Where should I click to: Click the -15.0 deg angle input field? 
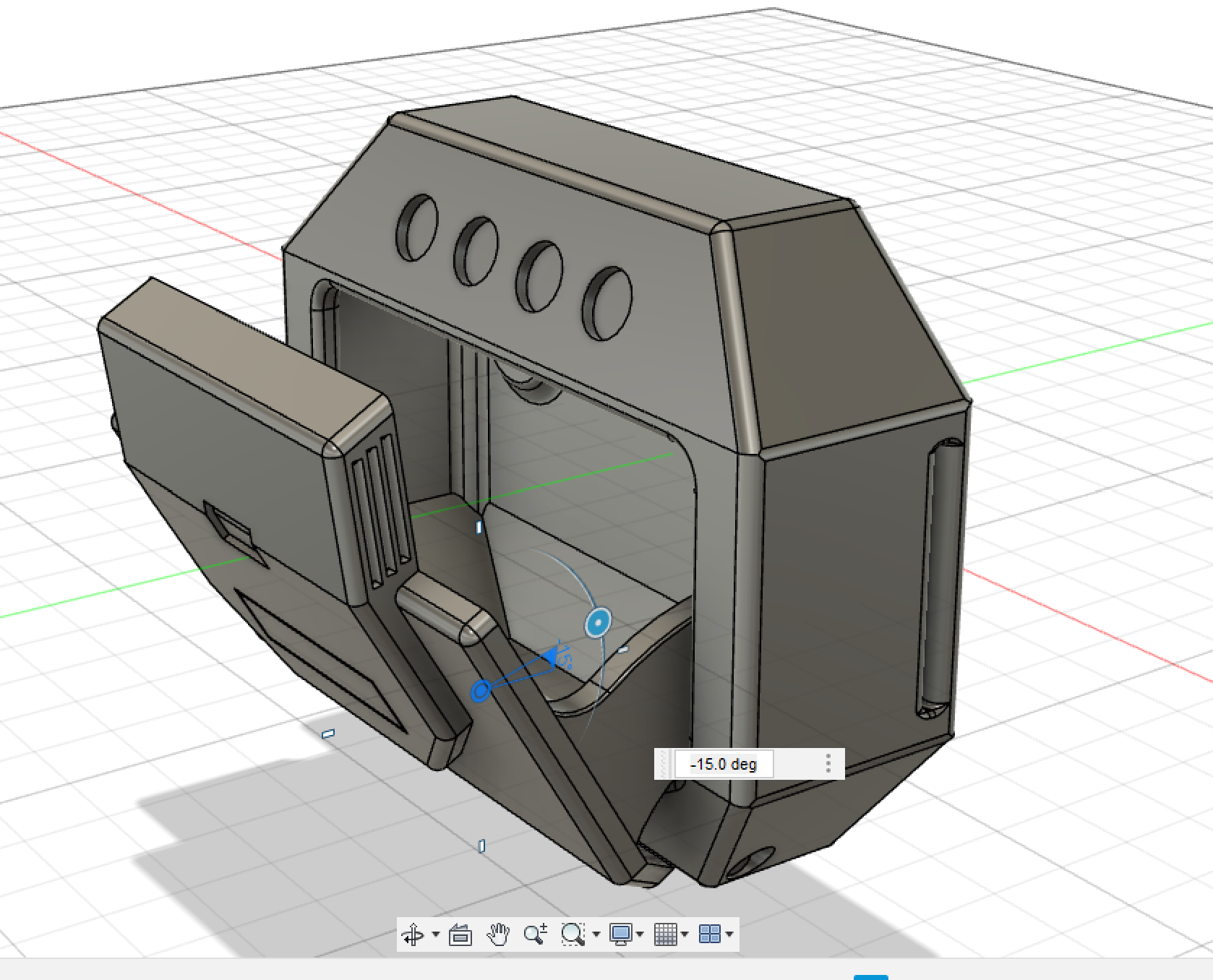click(x=724, y=765)
